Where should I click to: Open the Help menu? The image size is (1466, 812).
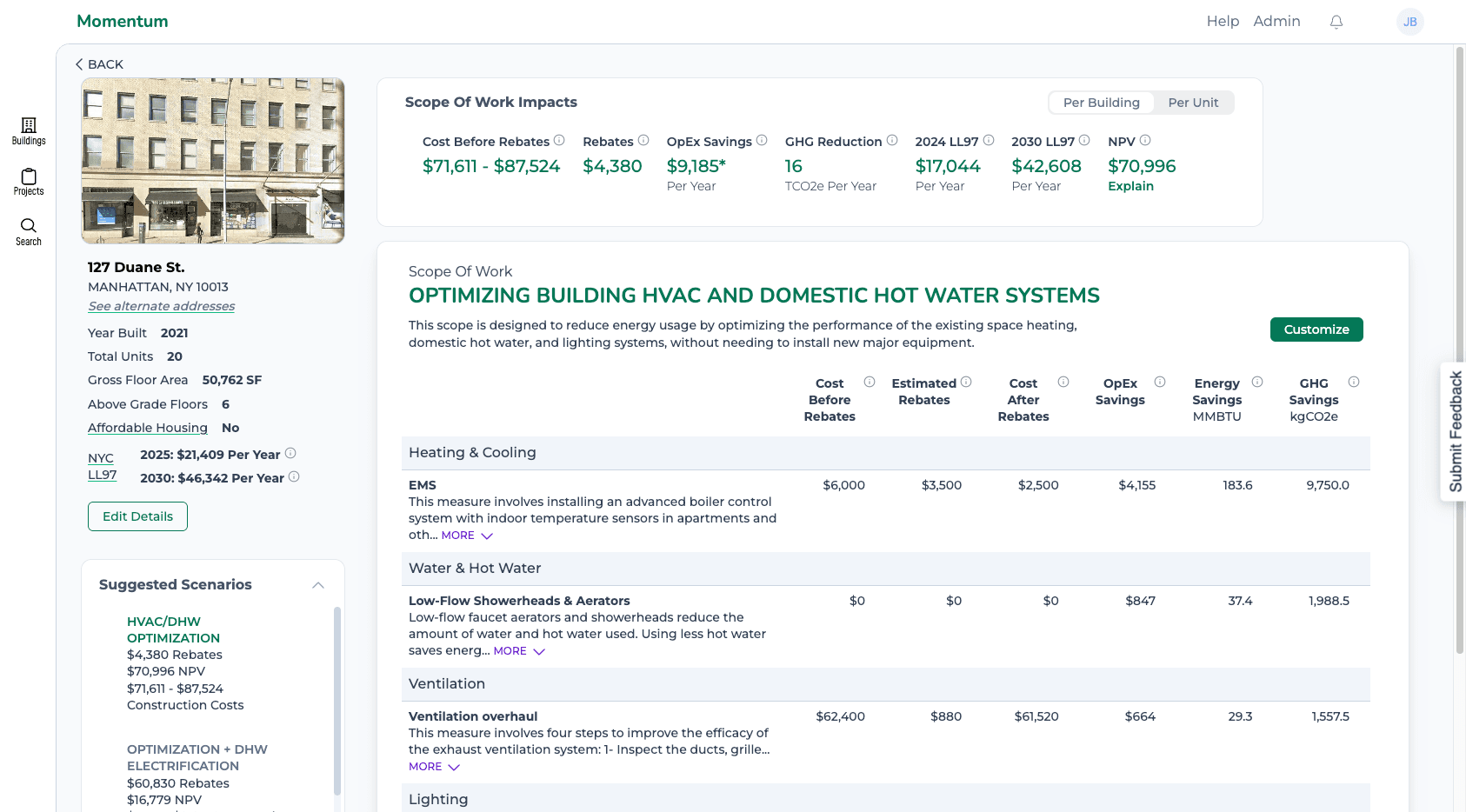tap(1223, 21)
